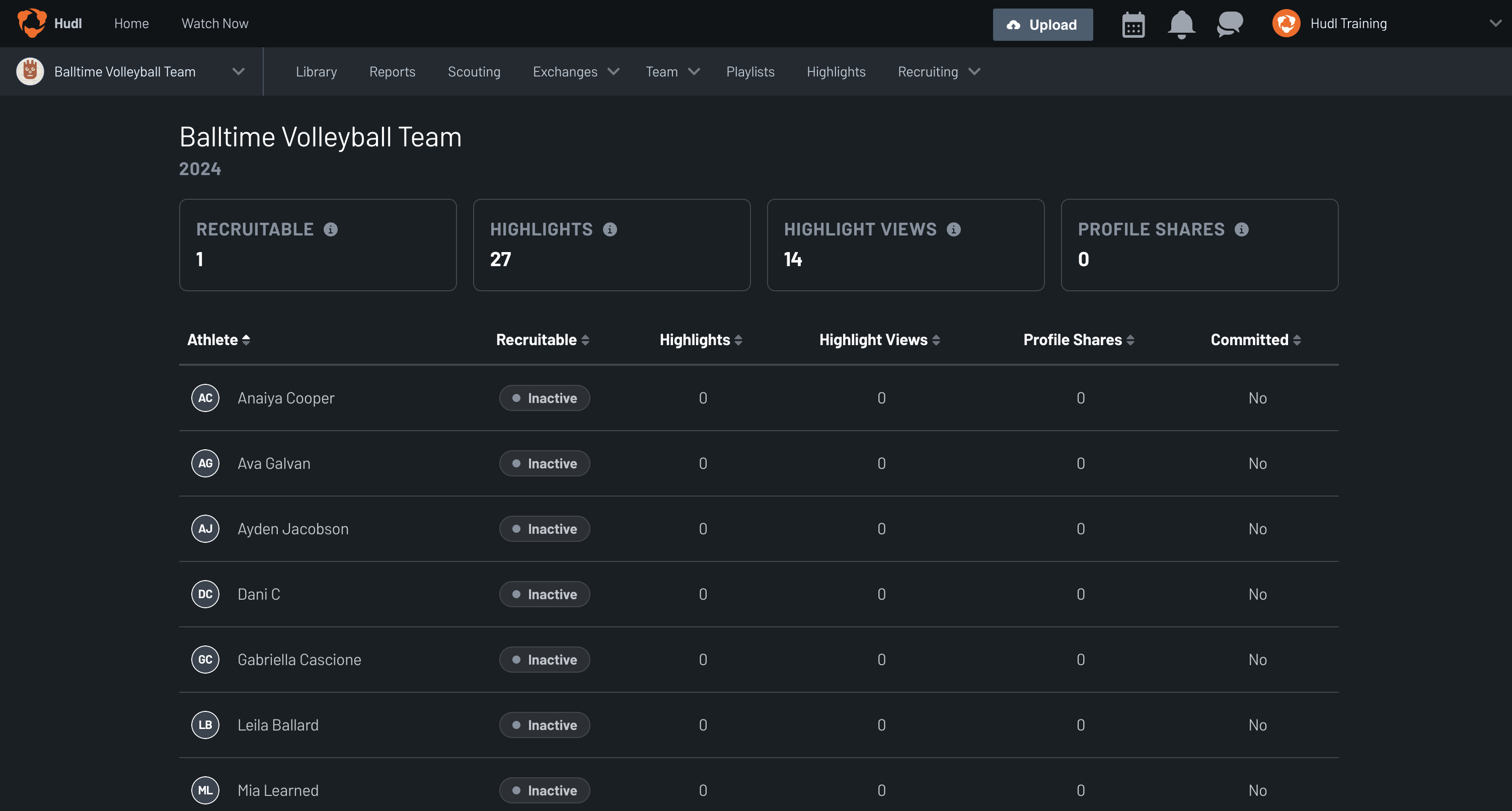Open the Highlights nav tab
Screen dimensions: 1512x811
pyautogui.click(x=836, y=71)
